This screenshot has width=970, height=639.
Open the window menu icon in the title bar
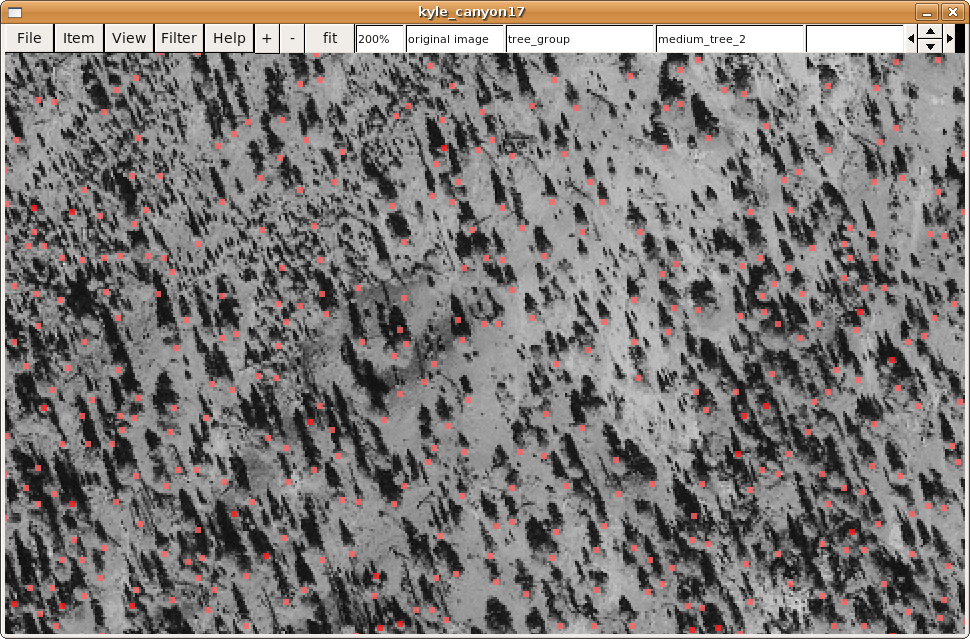[x=15, y=12]
